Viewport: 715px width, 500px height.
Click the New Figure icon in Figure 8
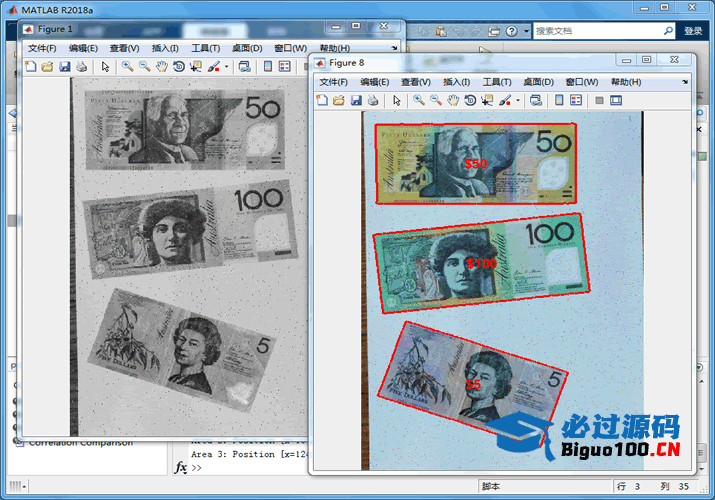tap(322, 100)
